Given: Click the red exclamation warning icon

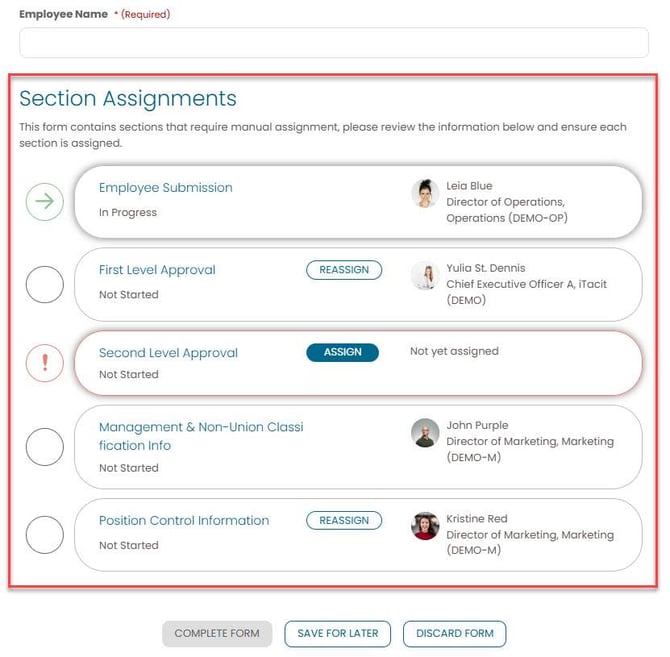Looking at the screenshot, I should 44,361.
